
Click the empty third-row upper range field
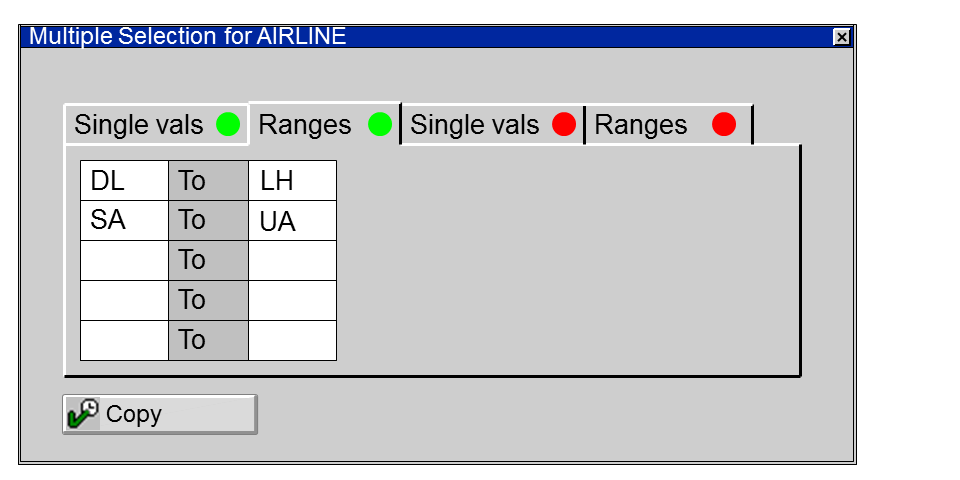coord(292,261)
